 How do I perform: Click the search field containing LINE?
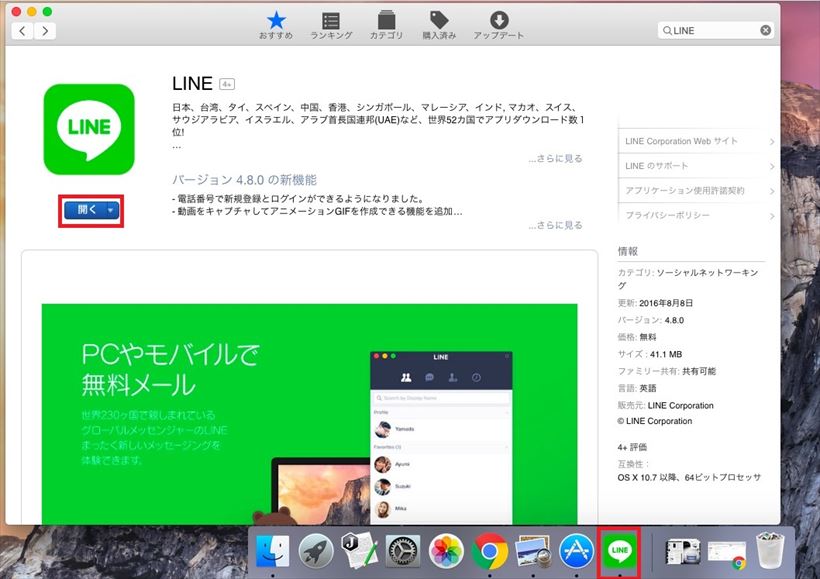tap(715, 30)
